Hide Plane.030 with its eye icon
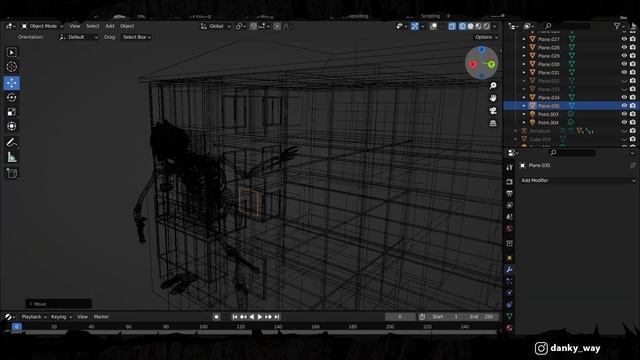This screenshot has height=360, width=640. pyautogui.click(x=624, y=64)
